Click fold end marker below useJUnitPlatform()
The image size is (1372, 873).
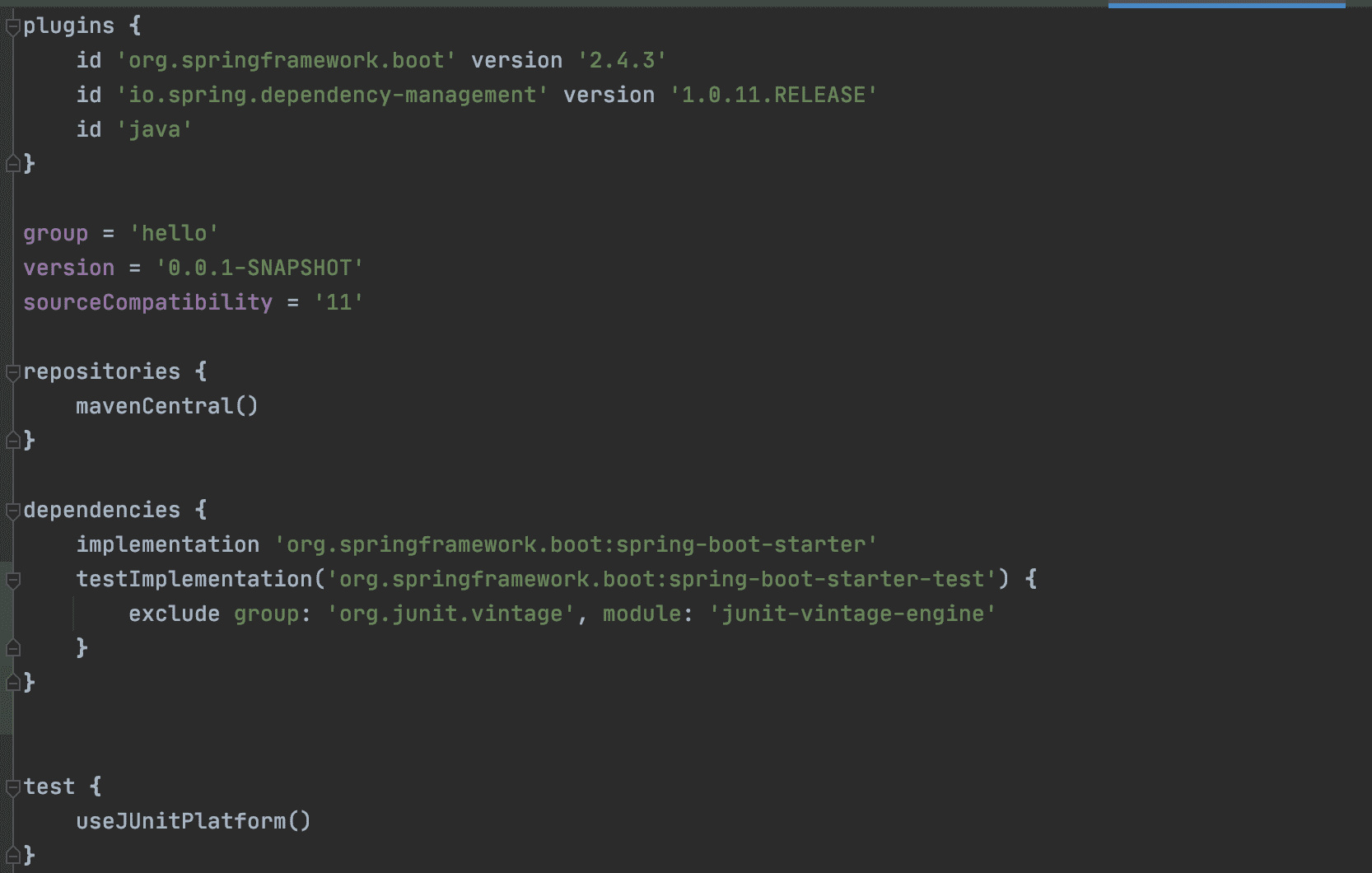[x=12, y=856]
